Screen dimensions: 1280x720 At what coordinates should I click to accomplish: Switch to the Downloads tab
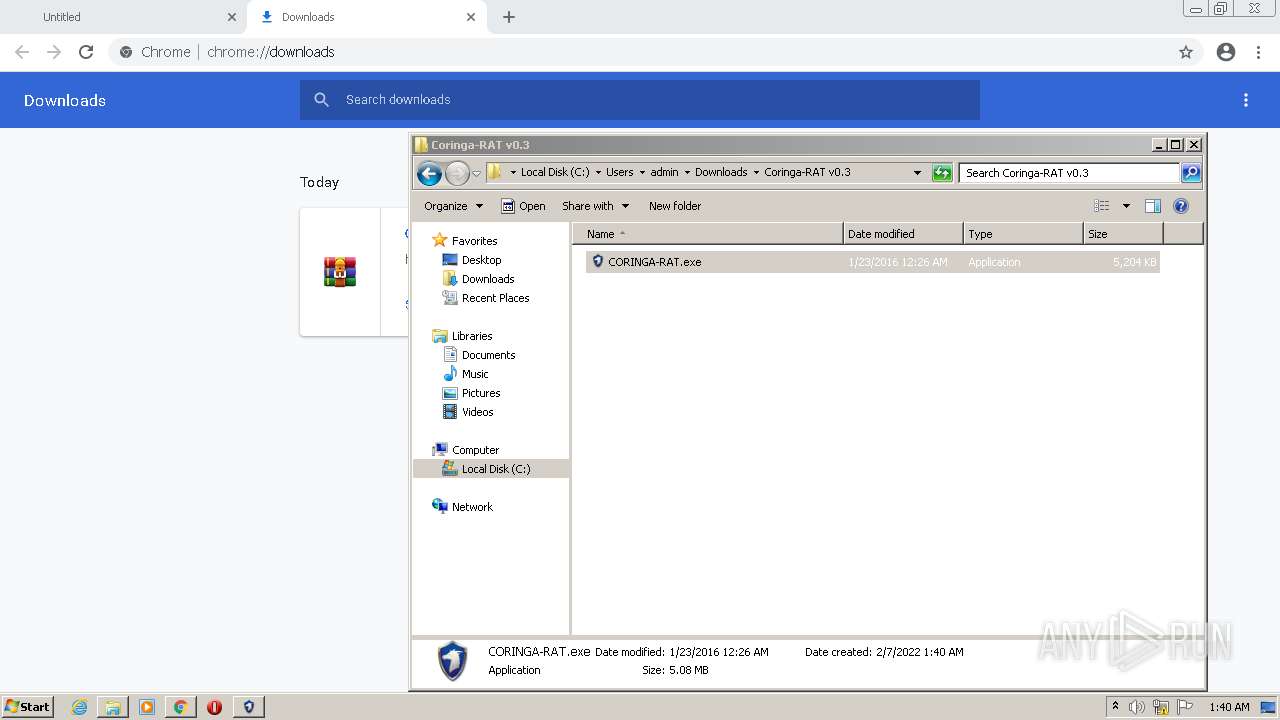367,17
